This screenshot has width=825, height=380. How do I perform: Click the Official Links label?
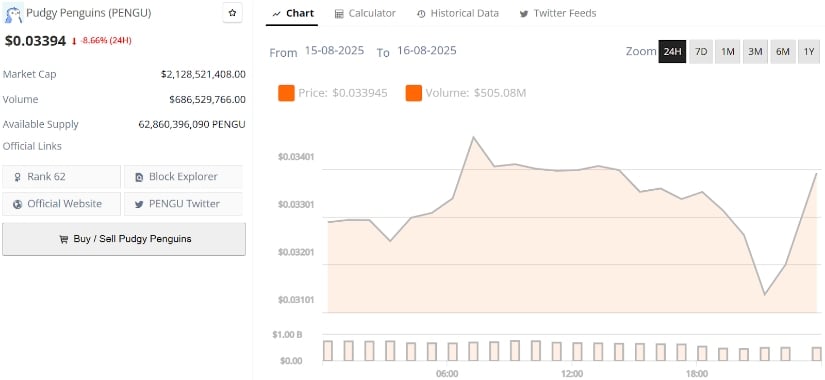pyautogui.click(x=32, y=146)
